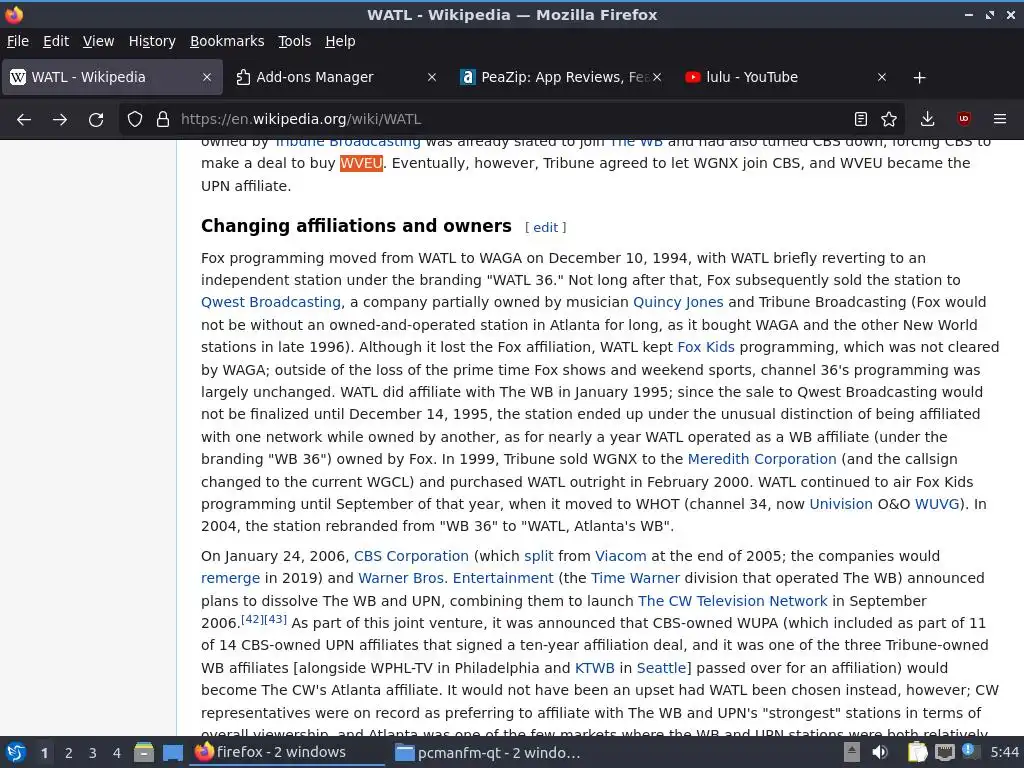Screen dimensions: 1024x768
Task: Click the show desktop taskbar icon
Action: tap(173, 753)
